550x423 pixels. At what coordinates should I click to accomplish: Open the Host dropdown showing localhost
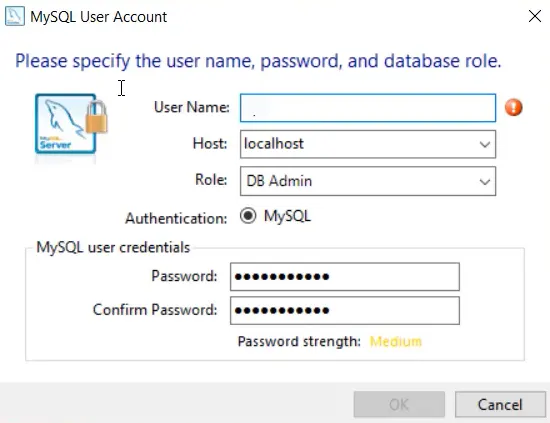pos(368,144)
